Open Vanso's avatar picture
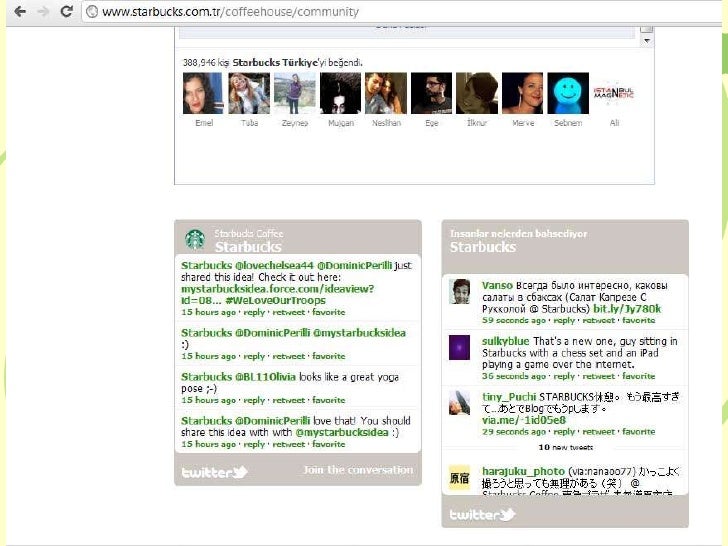This screenshot has height=546, width=728. (460, 291)
